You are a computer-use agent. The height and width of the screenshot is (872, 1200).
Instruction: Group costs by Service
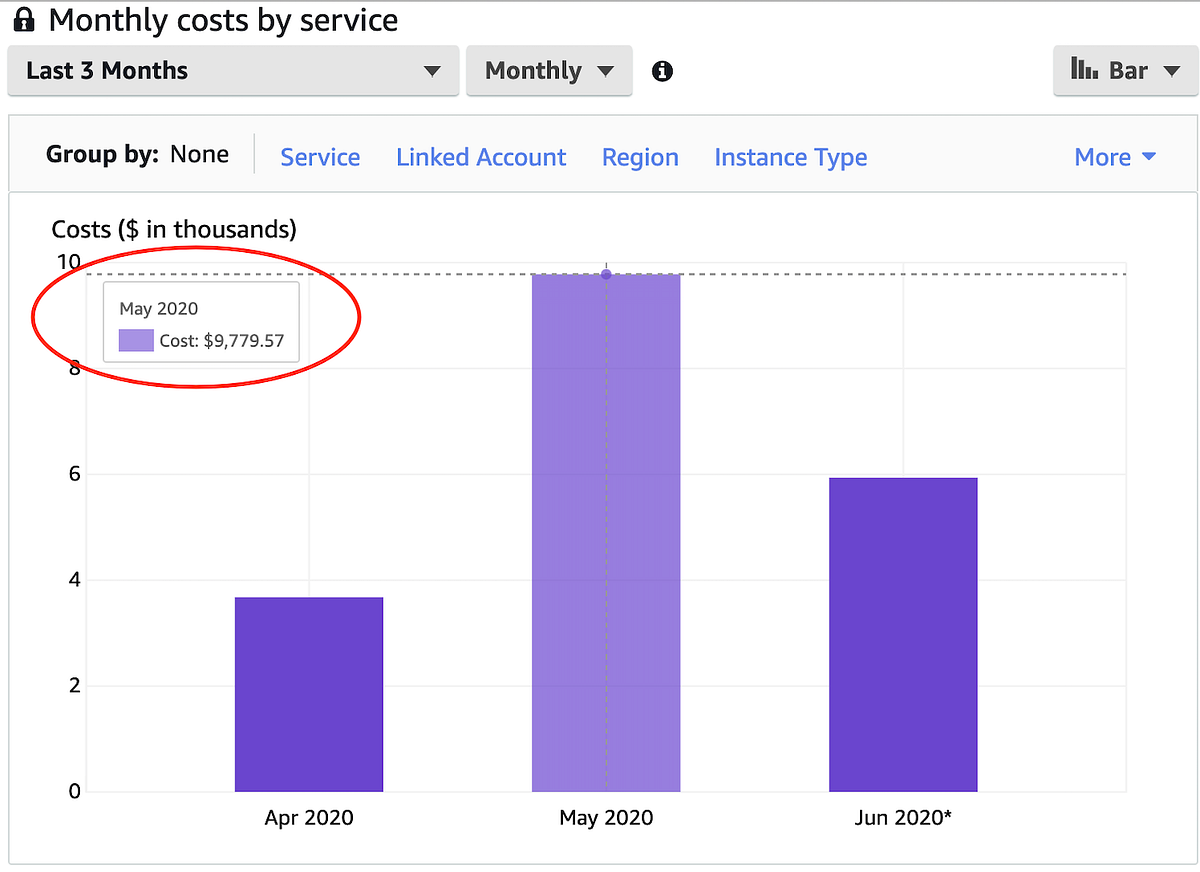[320, 157]
